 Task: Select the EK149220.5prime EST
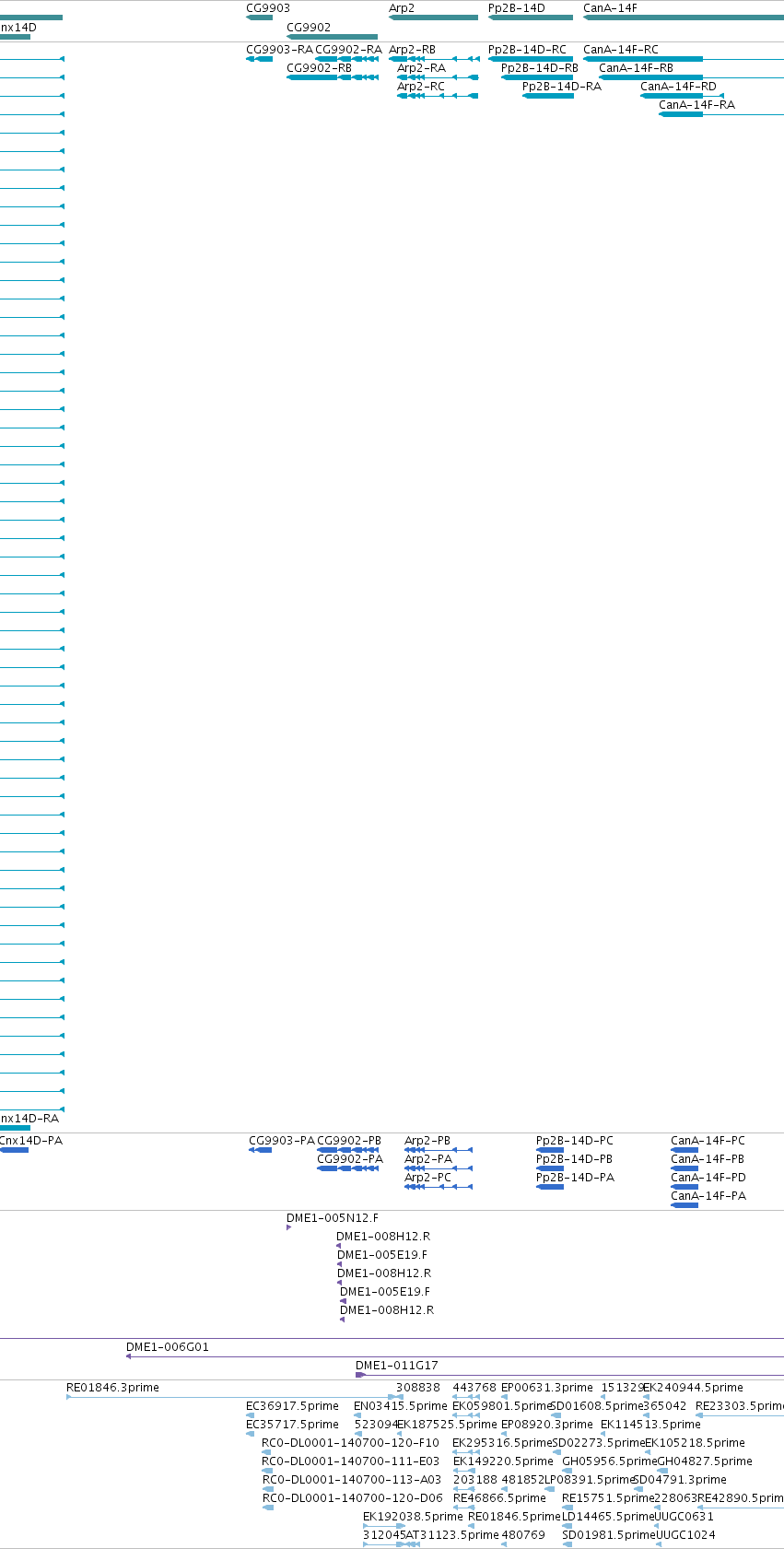(464, 1471)
